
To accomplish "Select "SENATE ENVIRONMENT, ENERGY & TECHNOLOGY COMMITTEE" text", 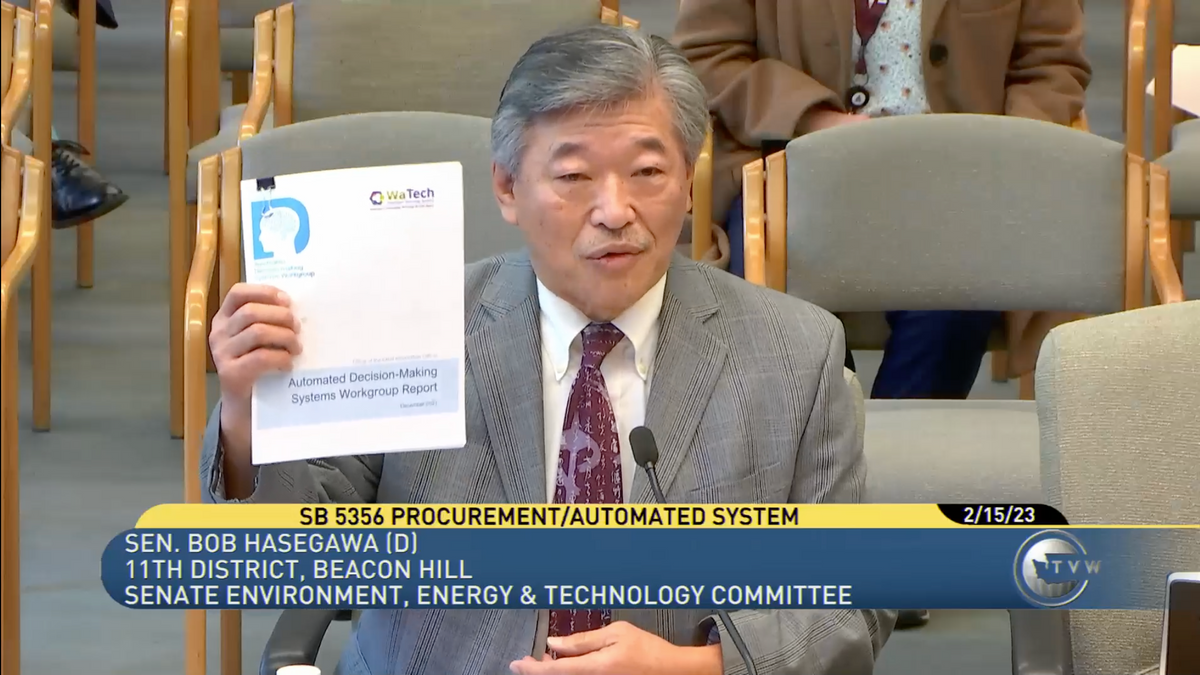I will pos(488,596).
